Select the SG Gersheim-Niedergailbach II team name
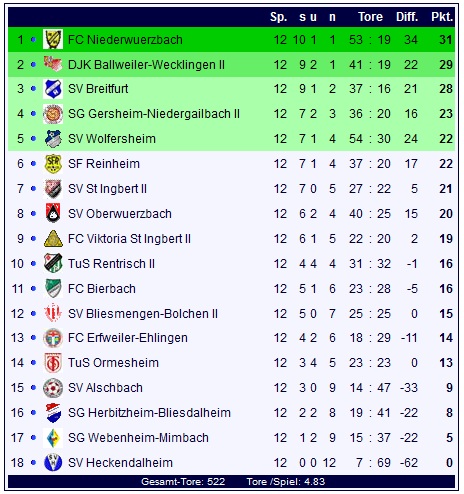Viewport: 464px width, 494px height. [154, 114]
